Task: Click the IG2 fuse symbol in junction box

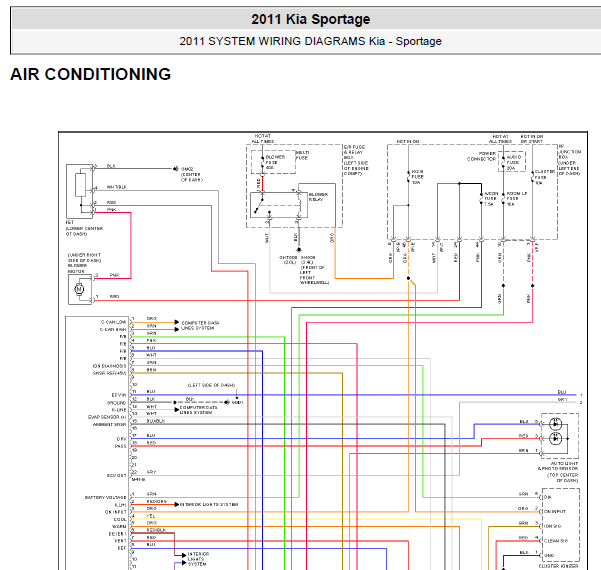Action: click(x=409, y=177)
